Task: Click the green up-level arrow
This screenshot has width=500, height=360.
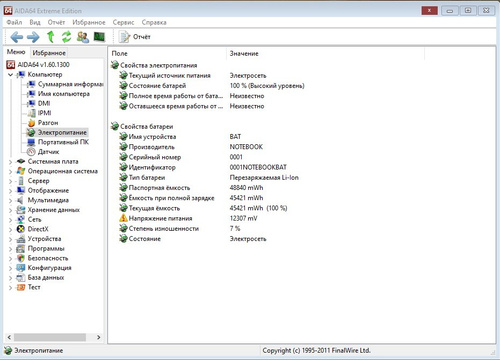Action: (x=51, y=37)
